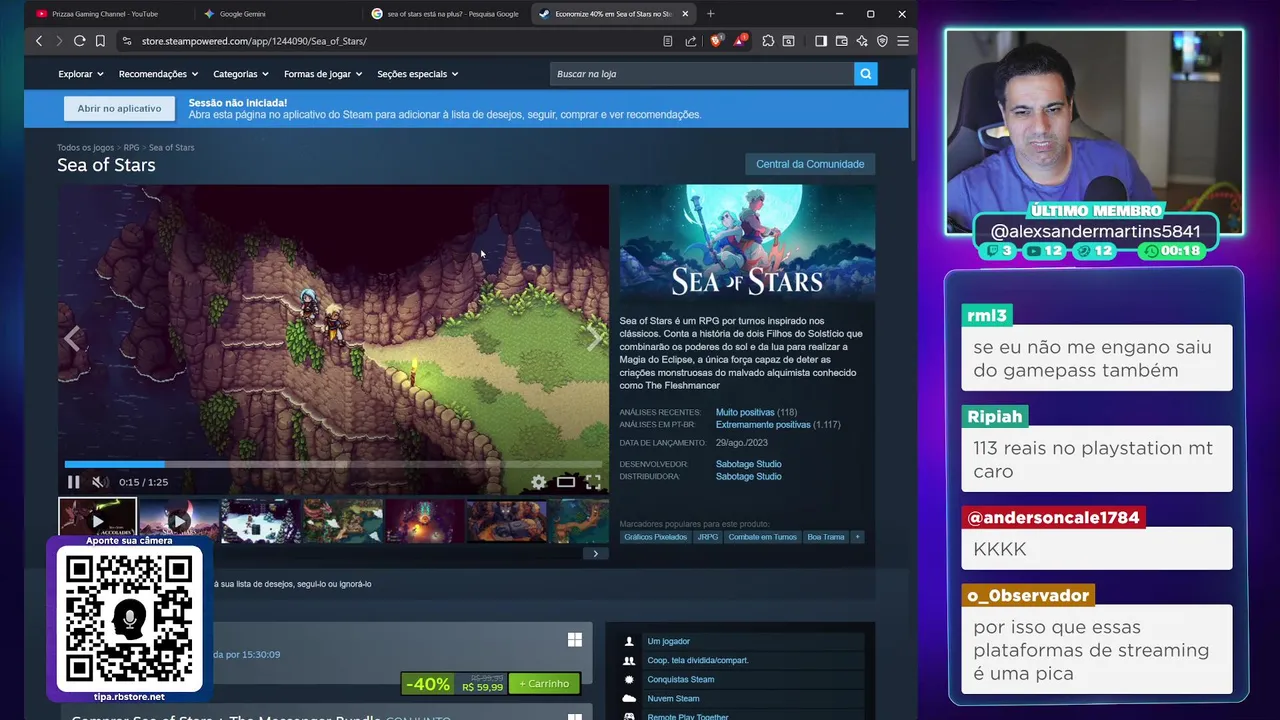Expand the Categorias dropdown menu

[x=241, y=74]
